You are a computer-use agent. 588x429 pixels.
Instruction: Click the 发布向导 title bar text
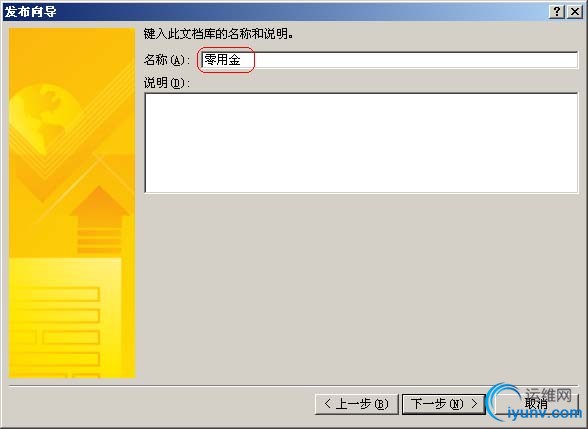(31, 12)
